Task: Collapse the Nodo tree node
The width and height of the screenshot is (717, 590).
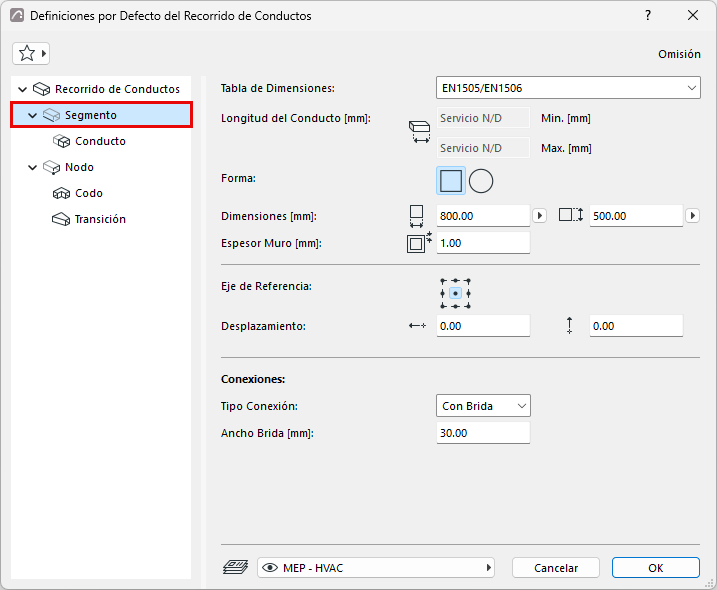Action: (x=32, y=167)
